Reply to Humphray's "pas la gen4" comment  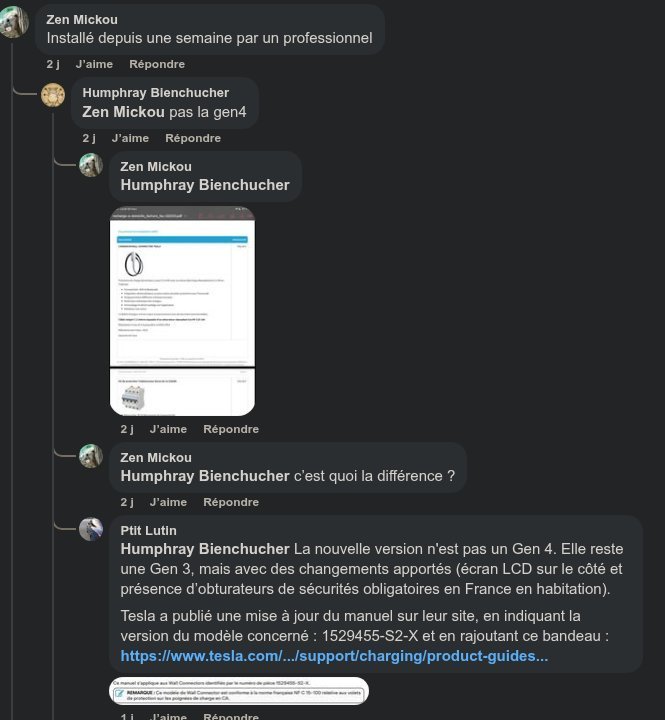193,138
